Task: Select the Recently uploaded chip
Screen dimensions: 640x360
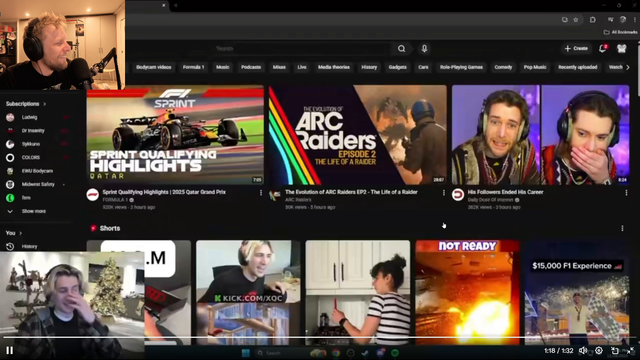Action: click(x=578, y=67)
